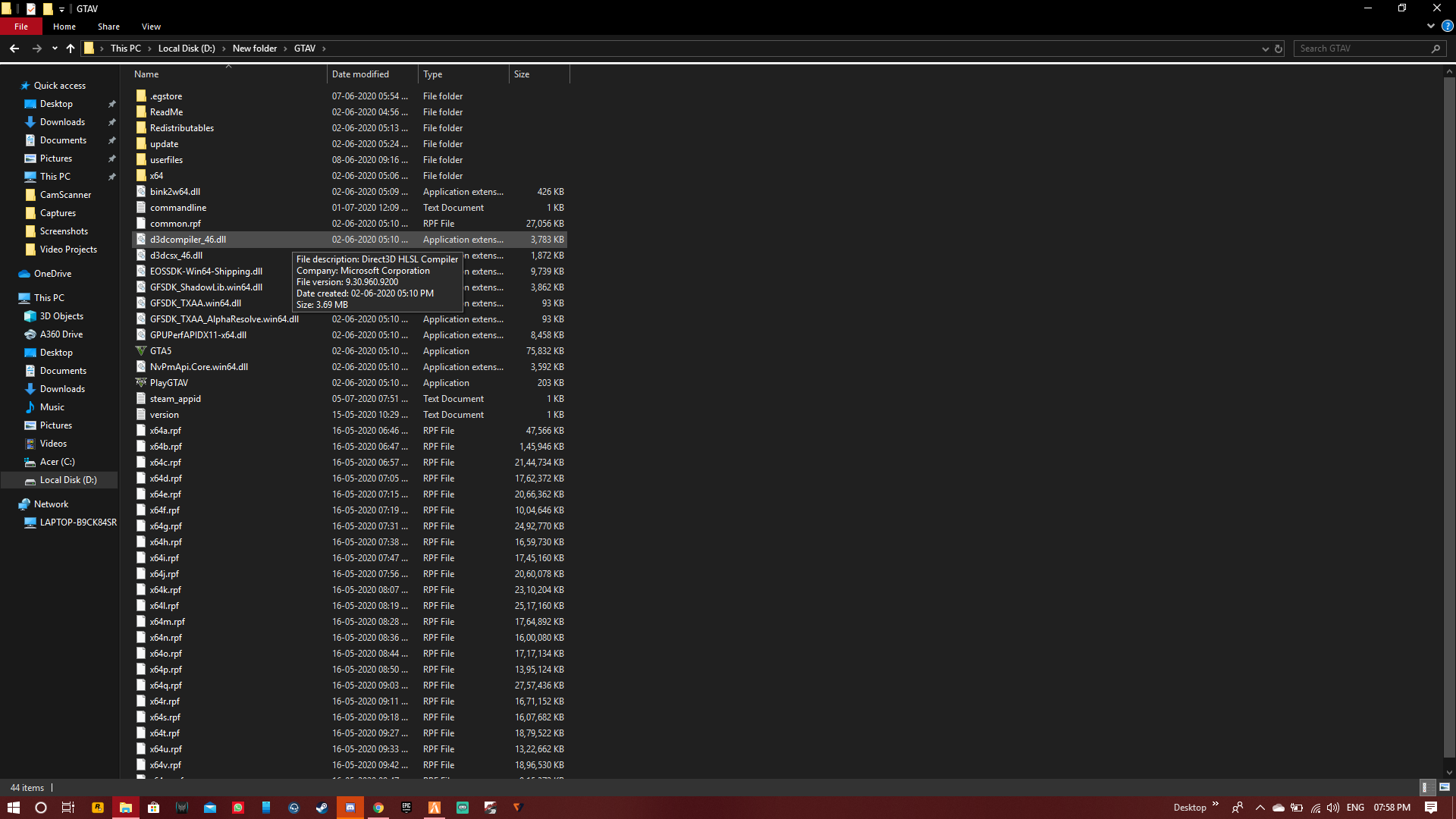1456x819 pixels.
Task: Open Steam from the taskbar
Action: 322,808
